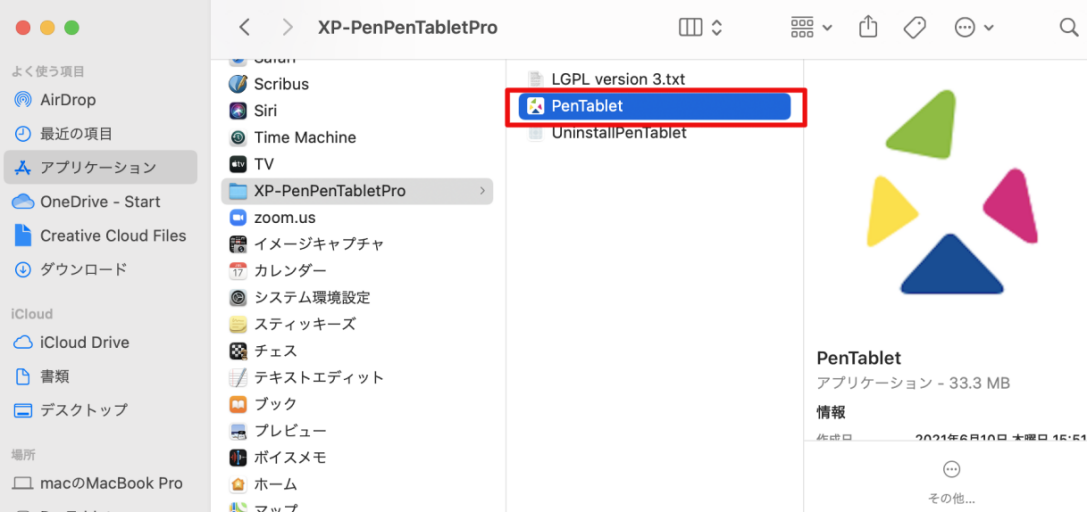Open iCloud Drive in the sidebar
1087x512 pixels.
tap(101, 342)
